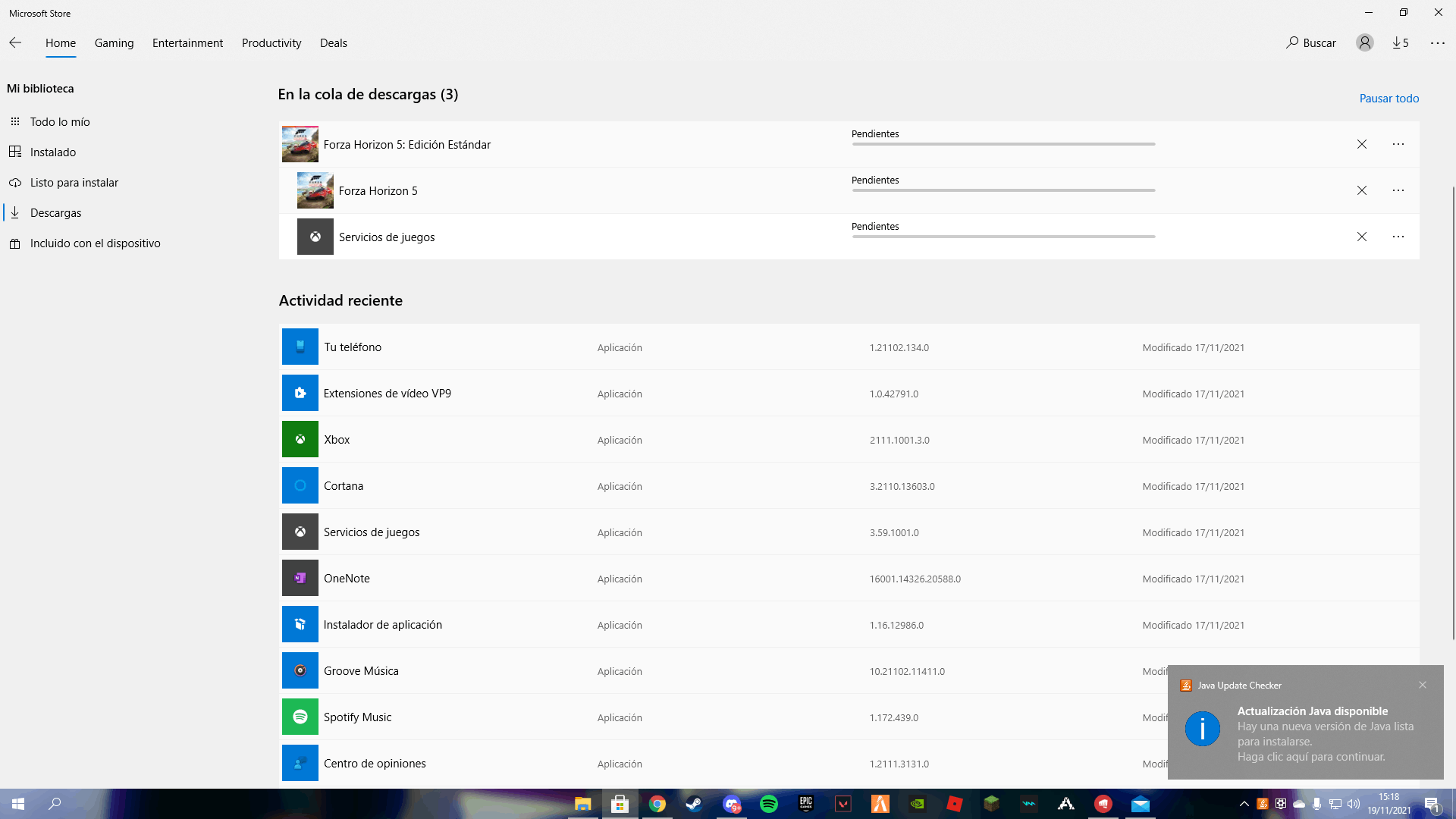Open the user account profile icon
This screenshot has width=1456, height=819.
[1364, 43]
